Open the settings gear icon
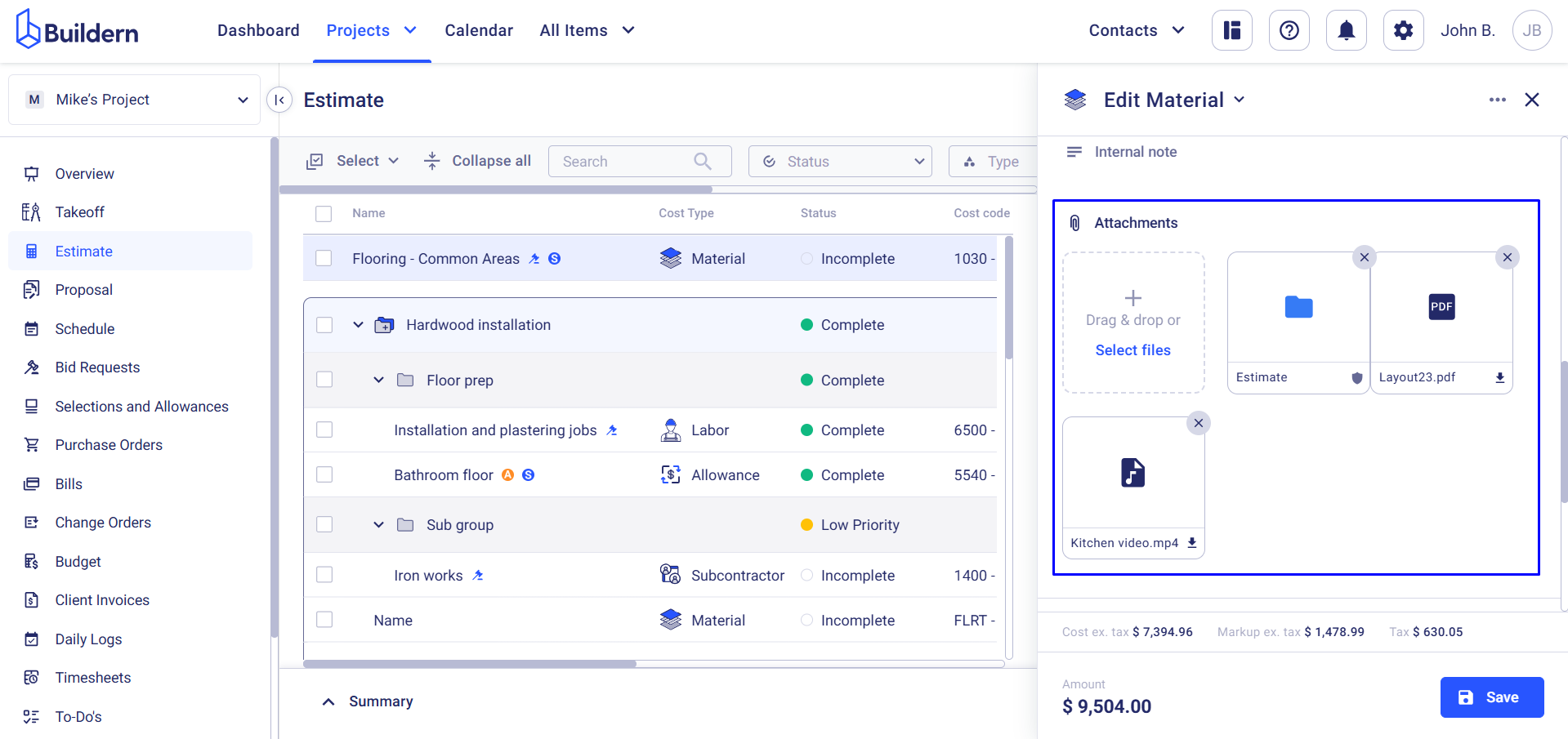The height and width of the screenshot is (739, 1568). 1404,30
